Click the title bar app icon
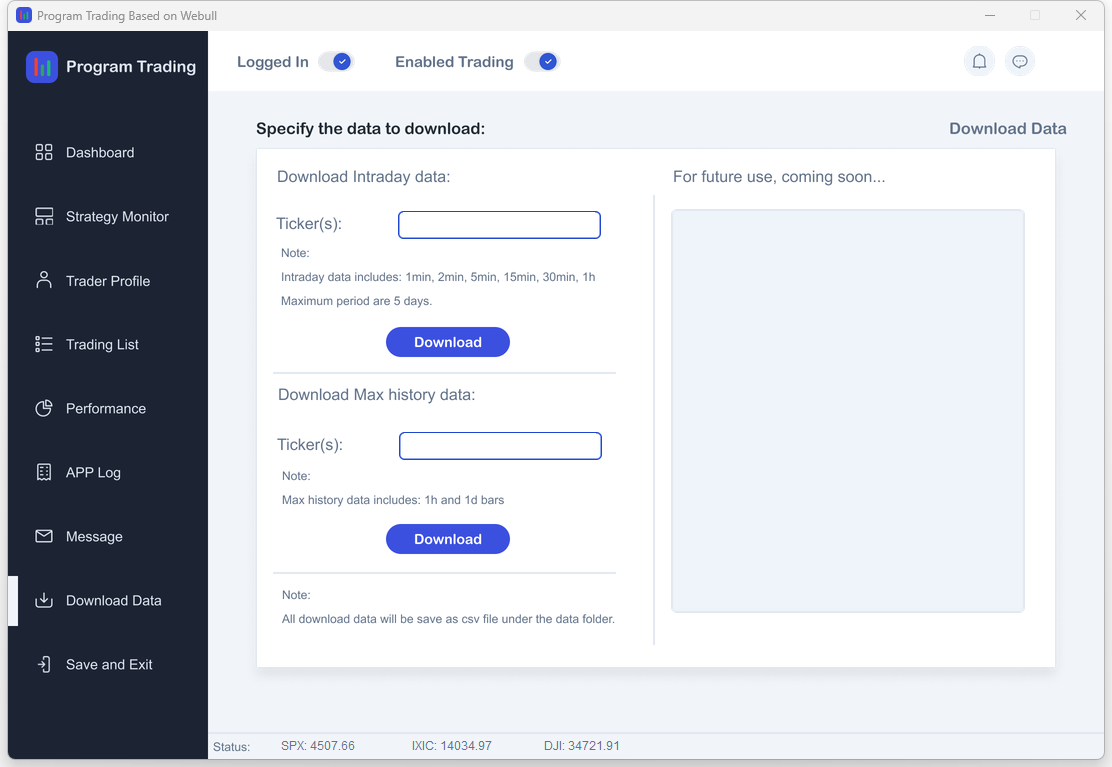This screenshot has width=1112, height=767. point(23,15)
